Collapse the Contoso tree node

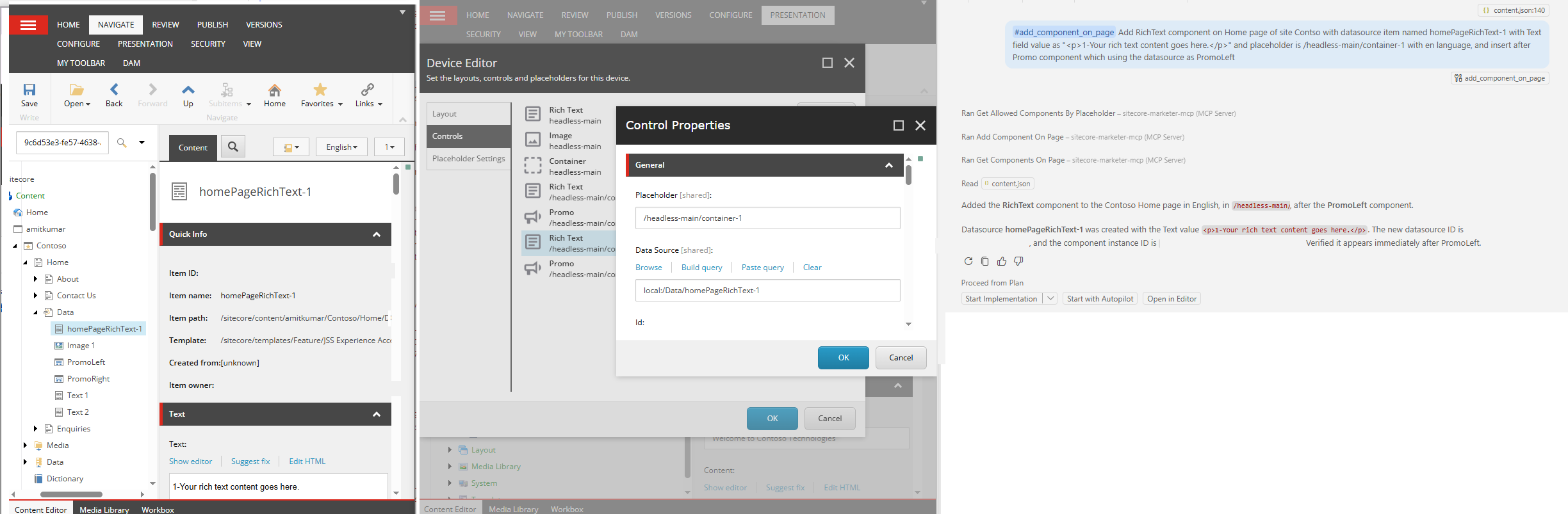15,246
